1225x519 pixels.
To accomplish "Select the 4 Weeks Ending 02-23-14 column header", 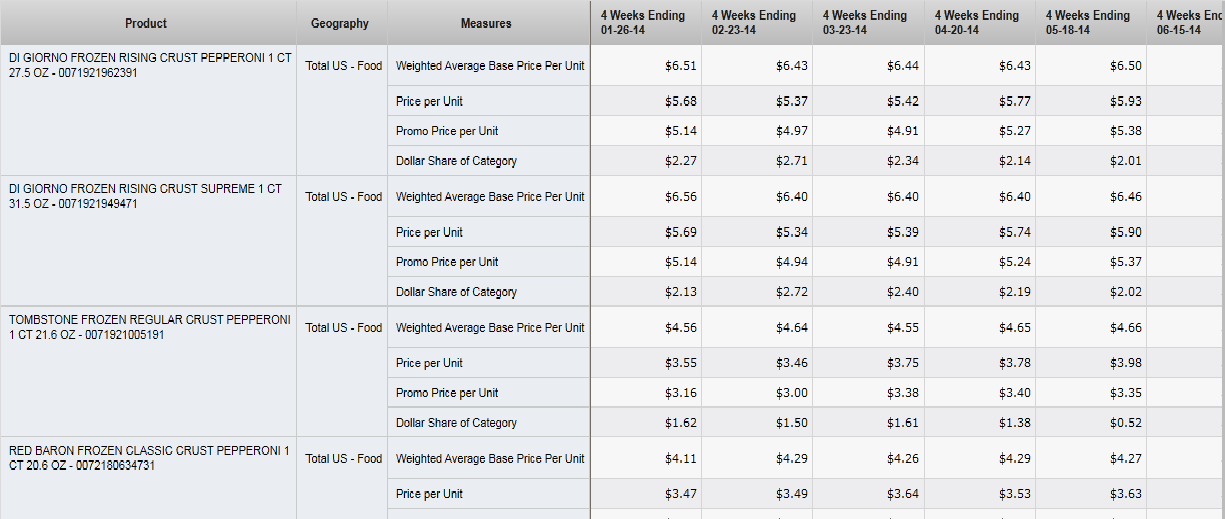I will tap(754, 23).
